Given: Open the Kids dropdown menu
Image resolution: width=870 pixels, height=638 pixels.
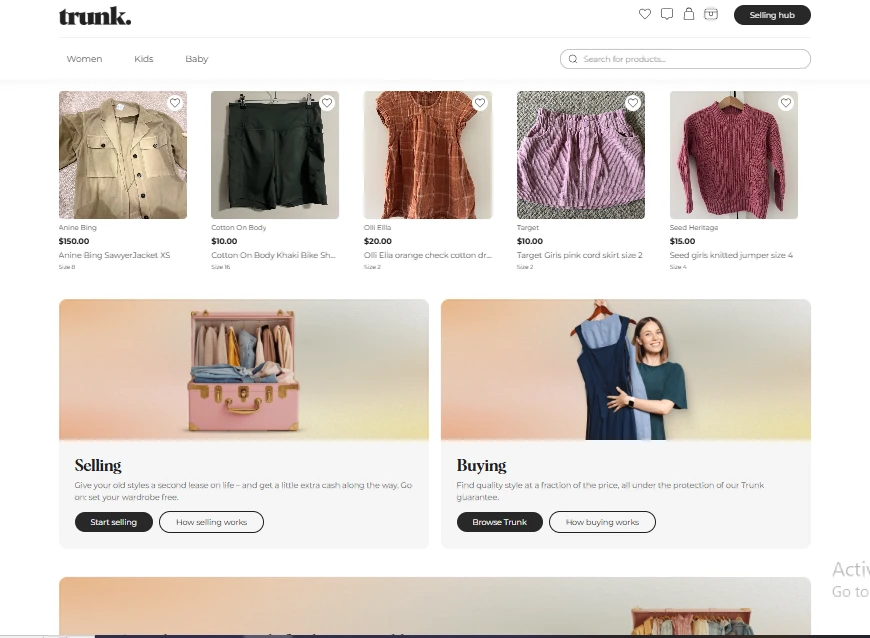Looking at the screenshot, I should coord(143,59).
